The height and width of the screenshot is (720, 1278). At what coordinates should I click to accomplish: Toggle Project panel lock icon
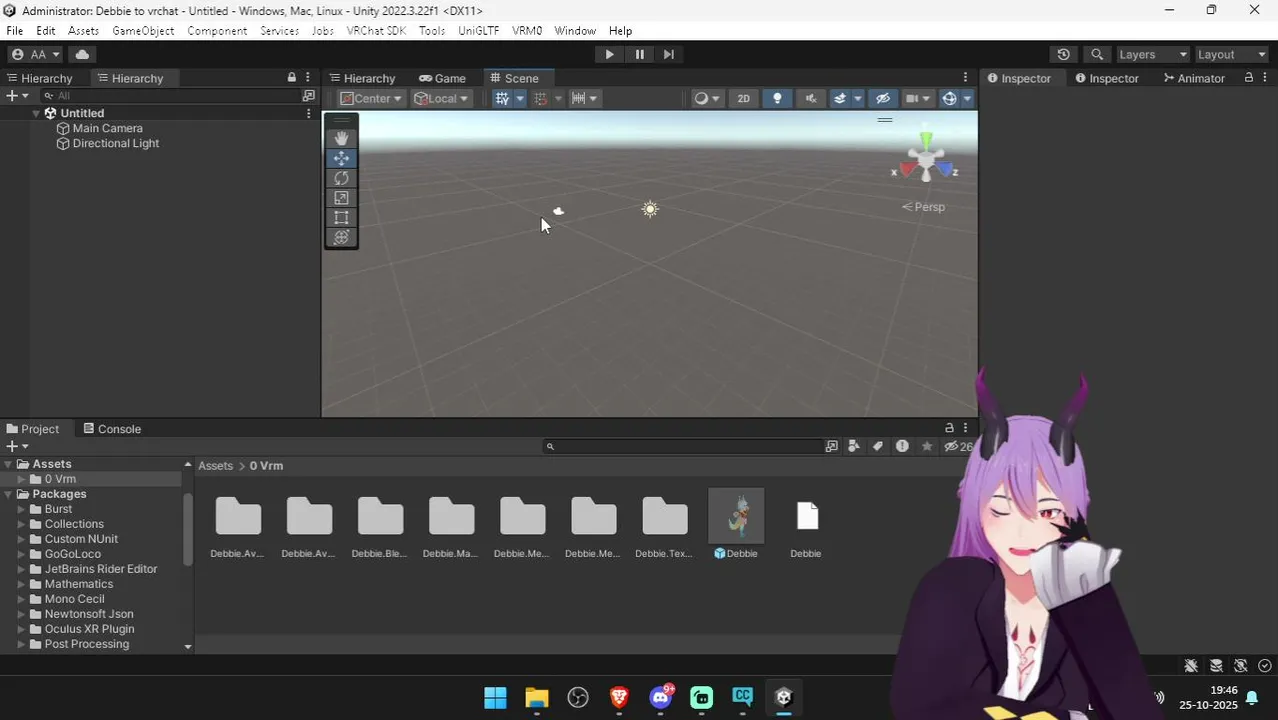coord(949,428)
